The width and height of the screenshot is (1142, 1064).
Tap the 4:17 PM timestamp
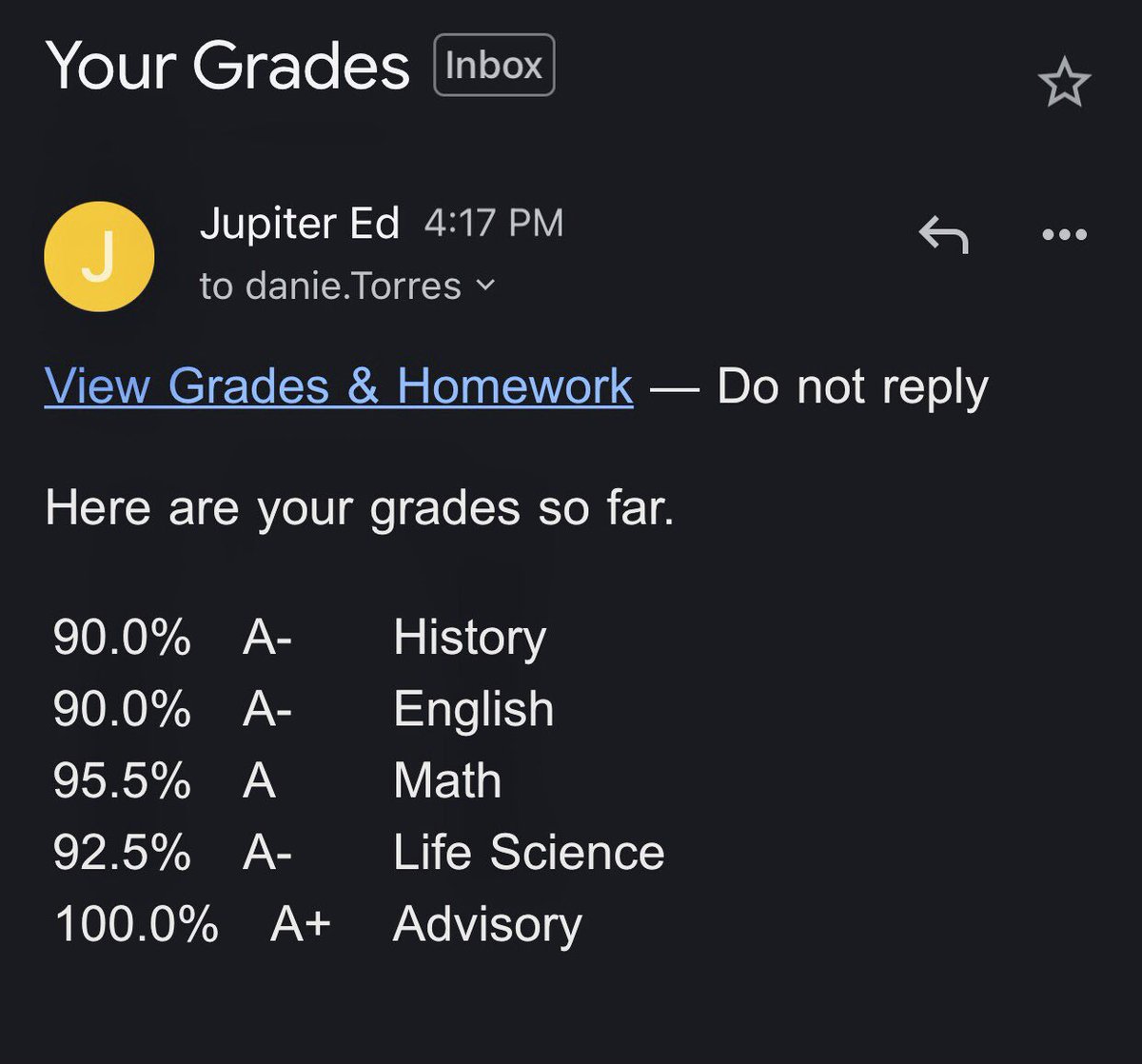point(494,225)
